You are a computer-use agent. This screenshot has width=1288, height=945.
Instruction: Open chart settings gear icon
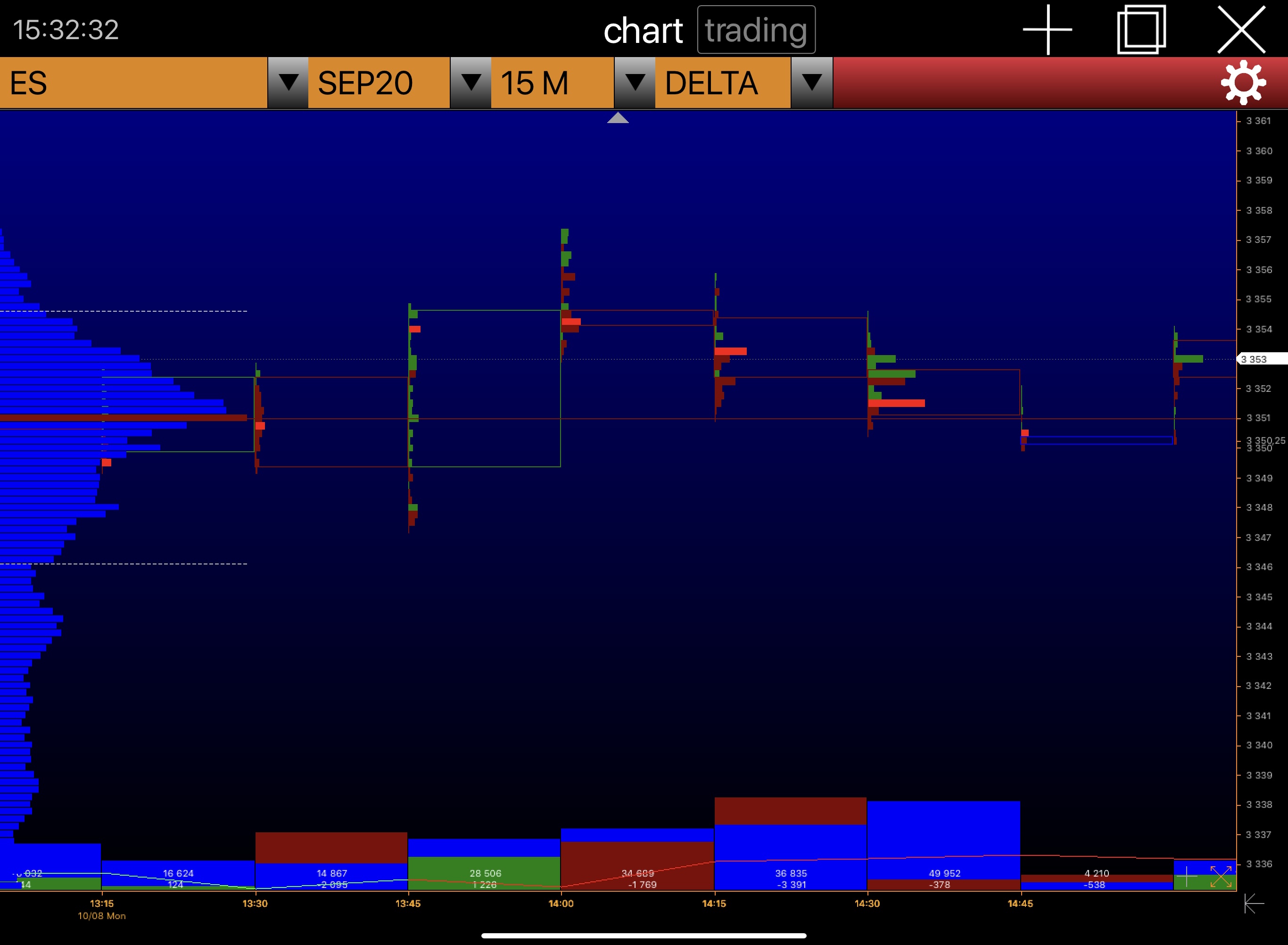pyautogui.click(x=1243, y=83)
